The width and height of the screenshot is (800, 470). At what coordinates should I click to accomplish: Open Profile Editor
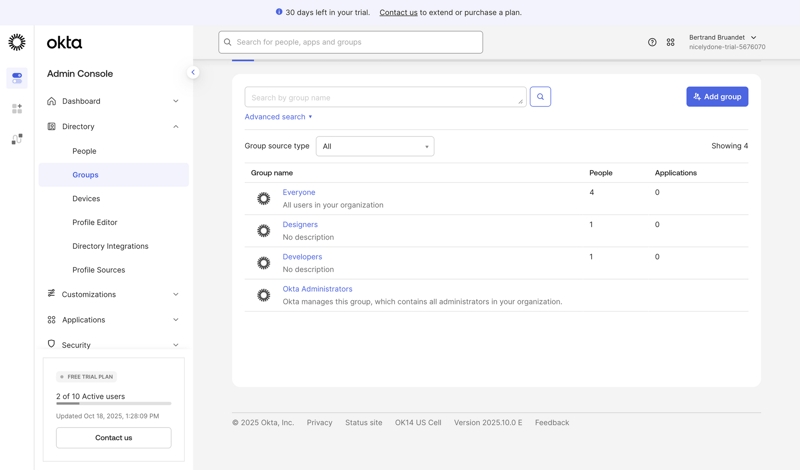point(95,222)
